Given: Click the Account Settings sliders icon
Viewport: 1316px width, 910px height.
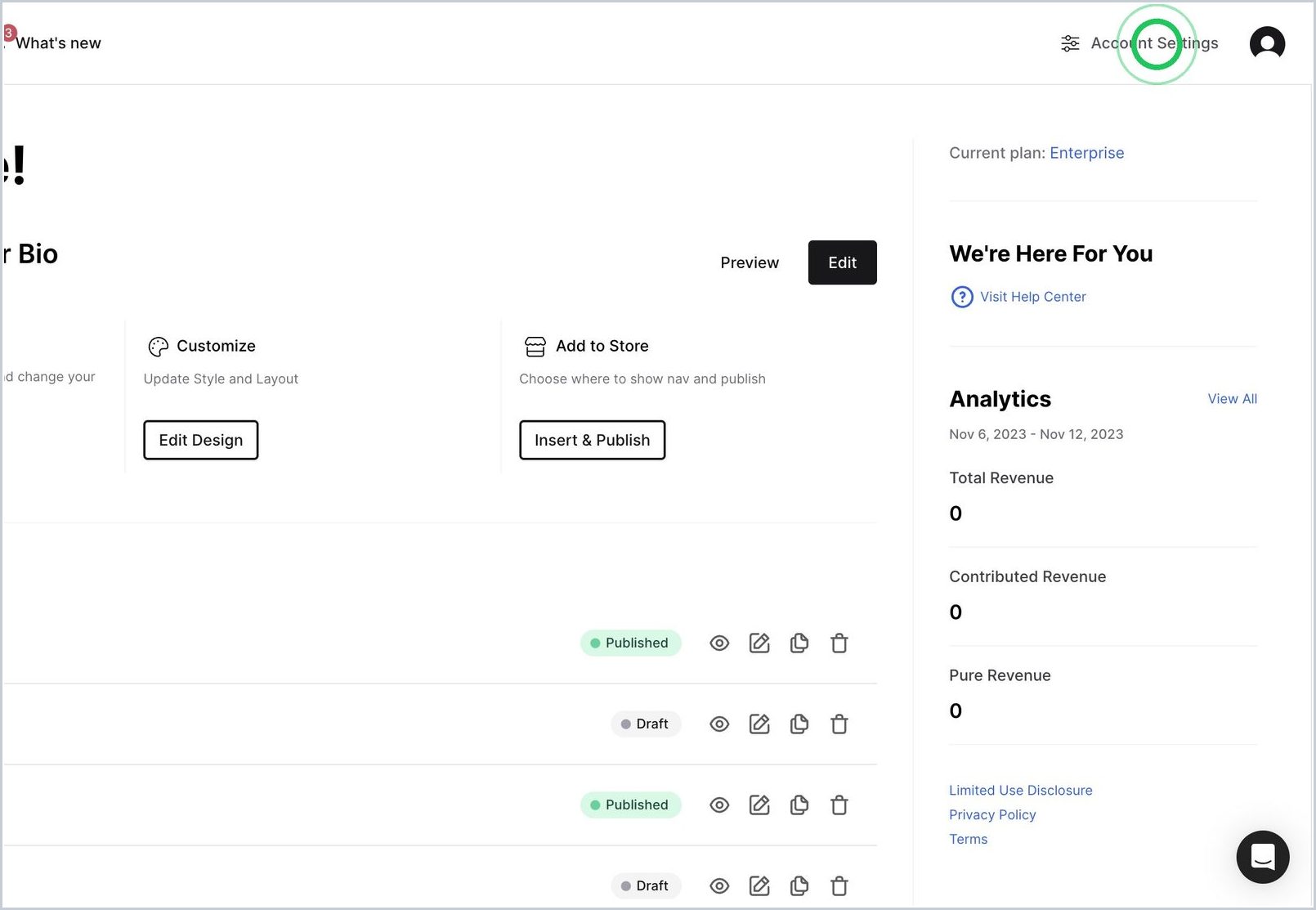Looking at the screenshot, I should 1070,43.
